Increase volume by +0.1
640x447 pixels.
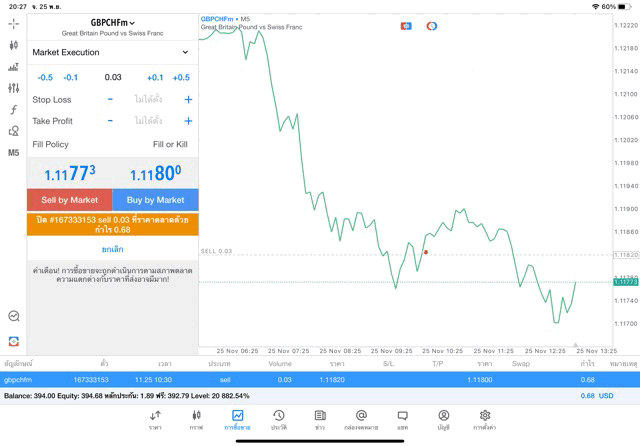point(155,77)
